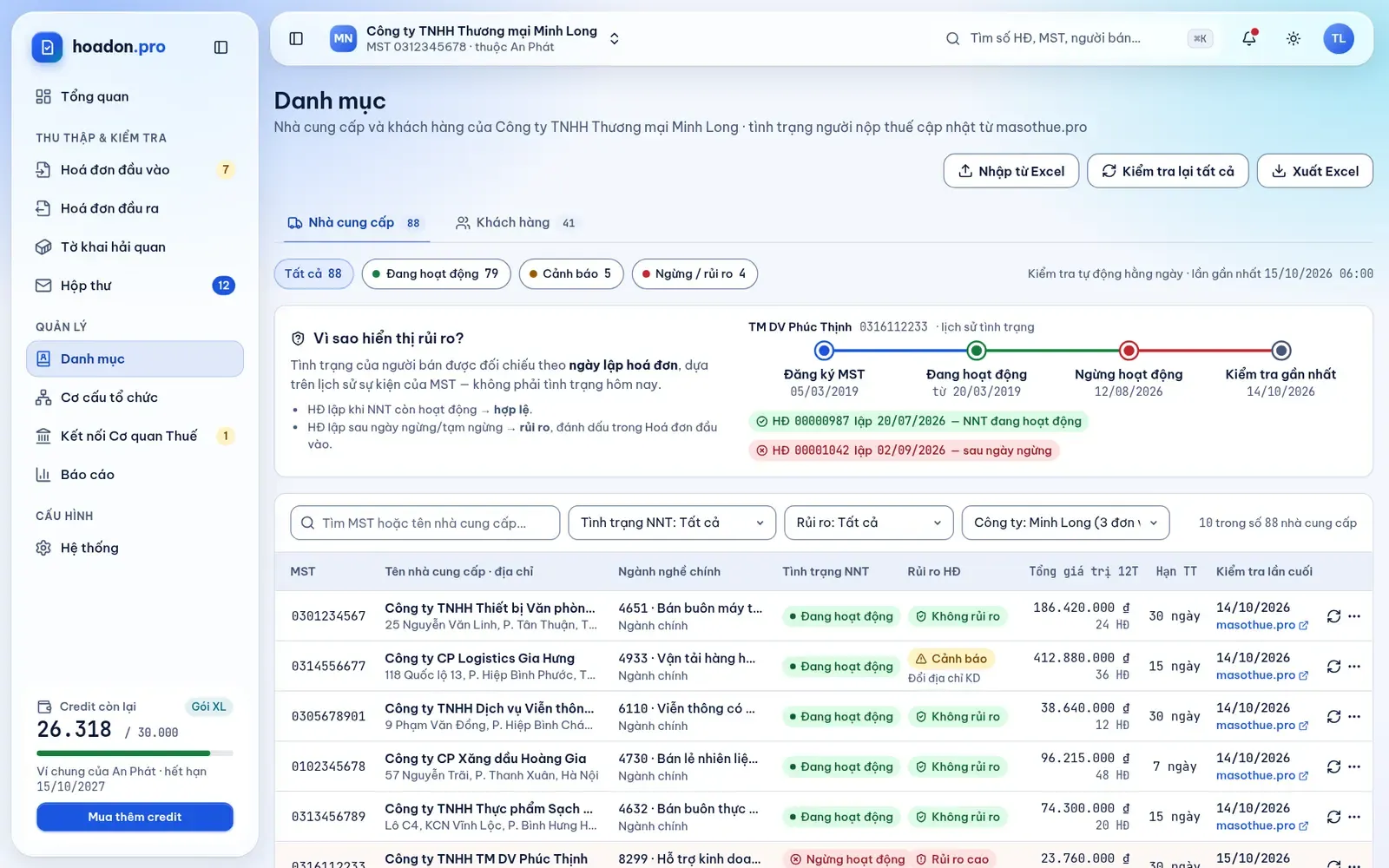The image size is (1389, 868).
Task: Switch theme with sun icon
Action: 1294,38
